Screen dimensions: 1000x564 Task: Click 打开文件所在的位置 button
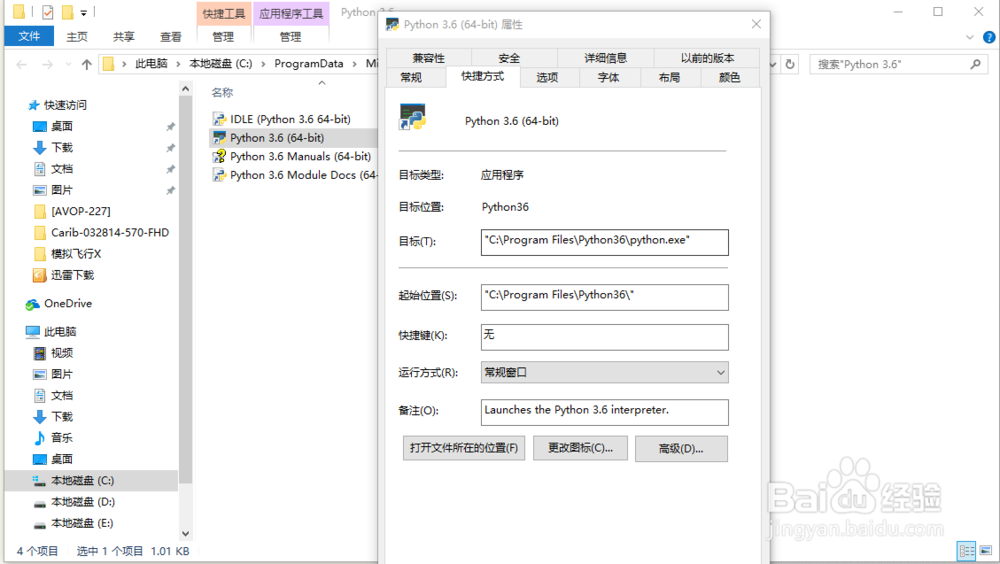464,449
